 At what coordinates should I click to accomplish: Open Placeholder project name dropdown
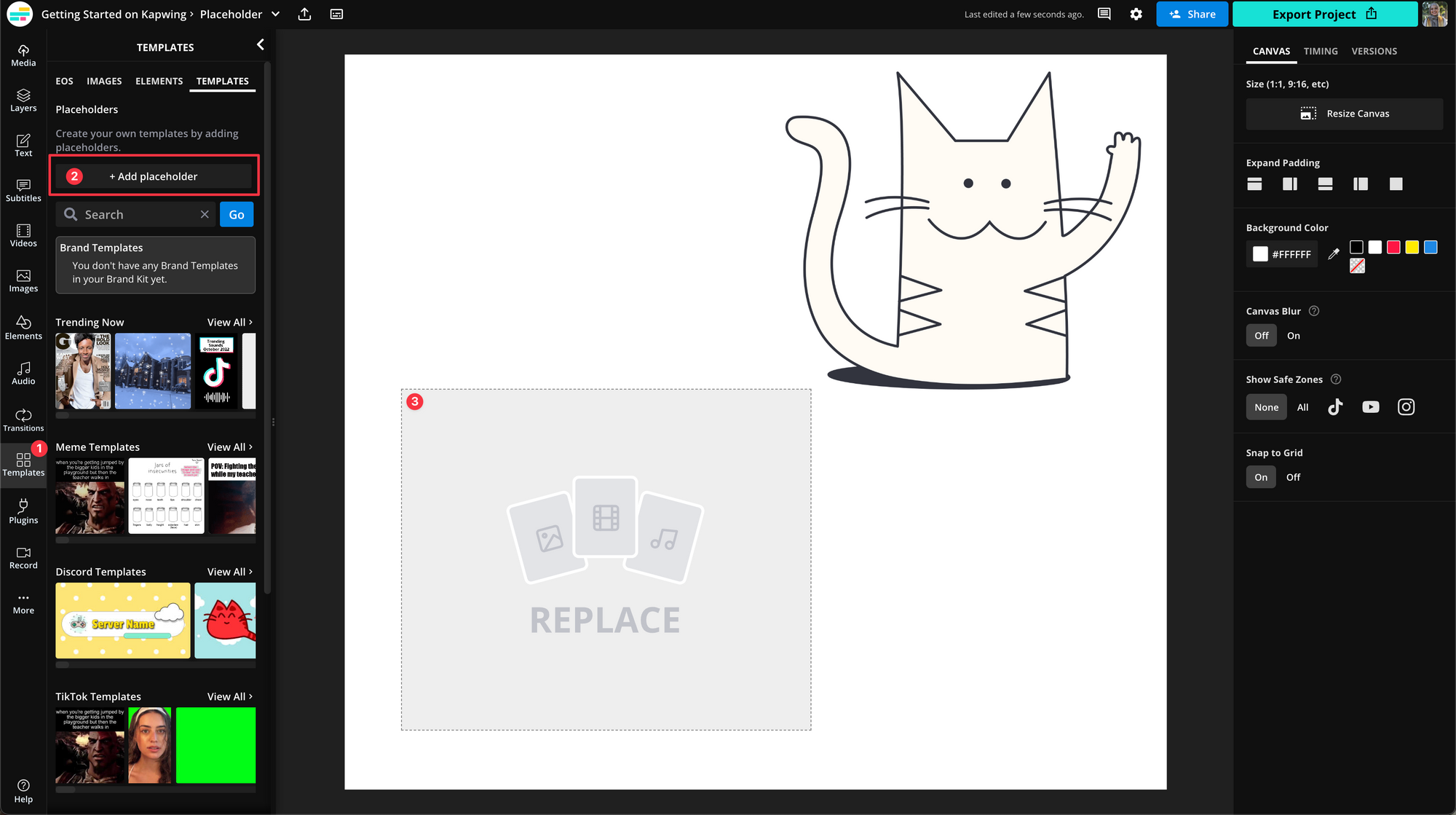(276, 14)
